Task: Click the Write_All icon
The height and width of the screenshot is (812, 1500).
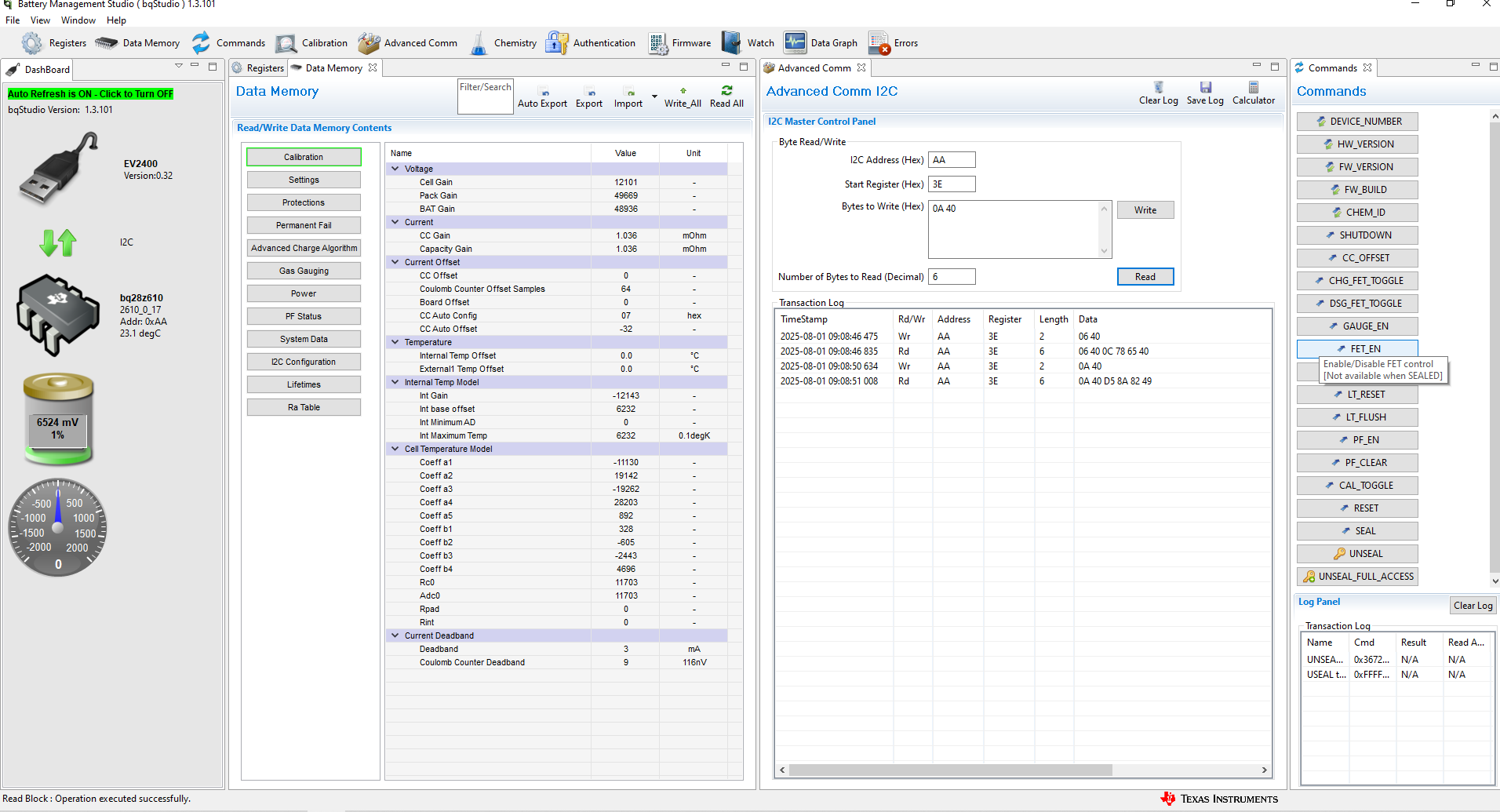Action: tap(683, 91)
